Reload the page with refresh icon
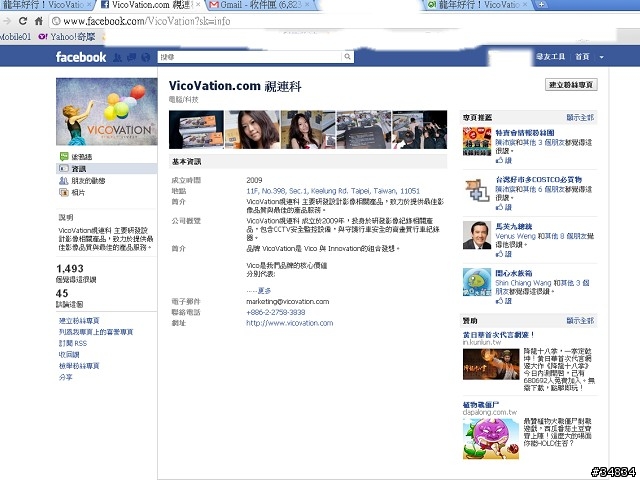640x480 pixels. tap(23, 21)
